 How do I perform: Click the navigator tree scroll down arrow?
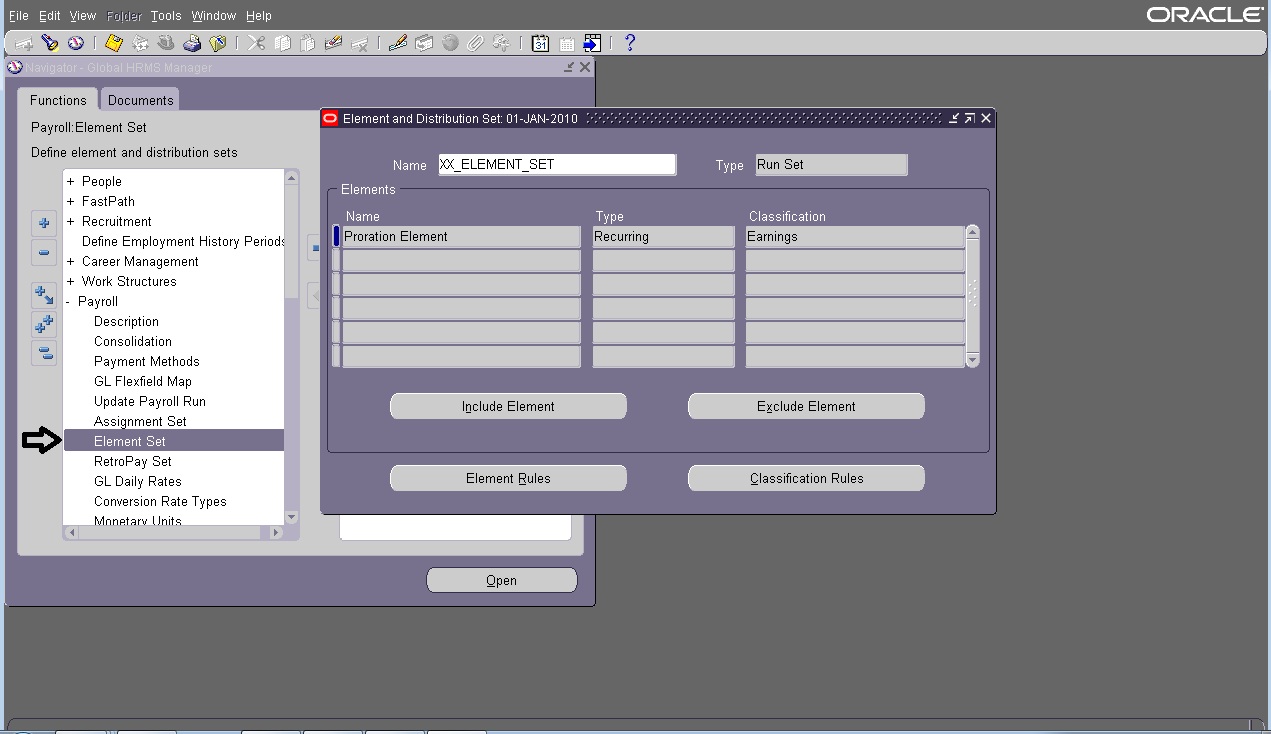click(292, 518)
